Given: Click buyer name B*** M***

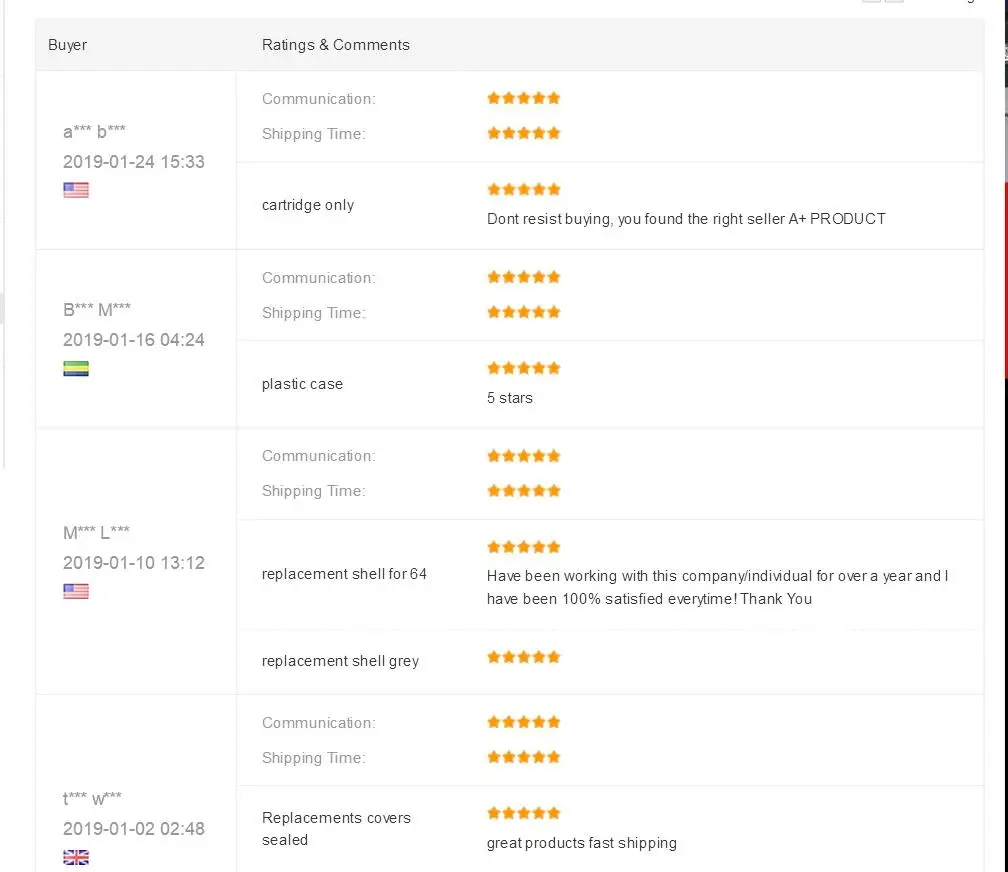Looking at the screenshot, I should (96, 310).
